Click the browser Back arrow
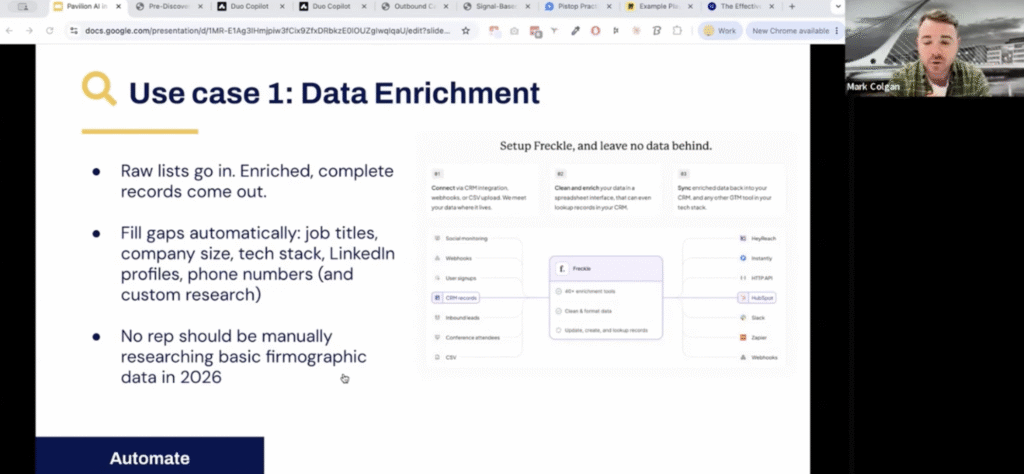The image size is (1024, 474). (x=9, y=31)
